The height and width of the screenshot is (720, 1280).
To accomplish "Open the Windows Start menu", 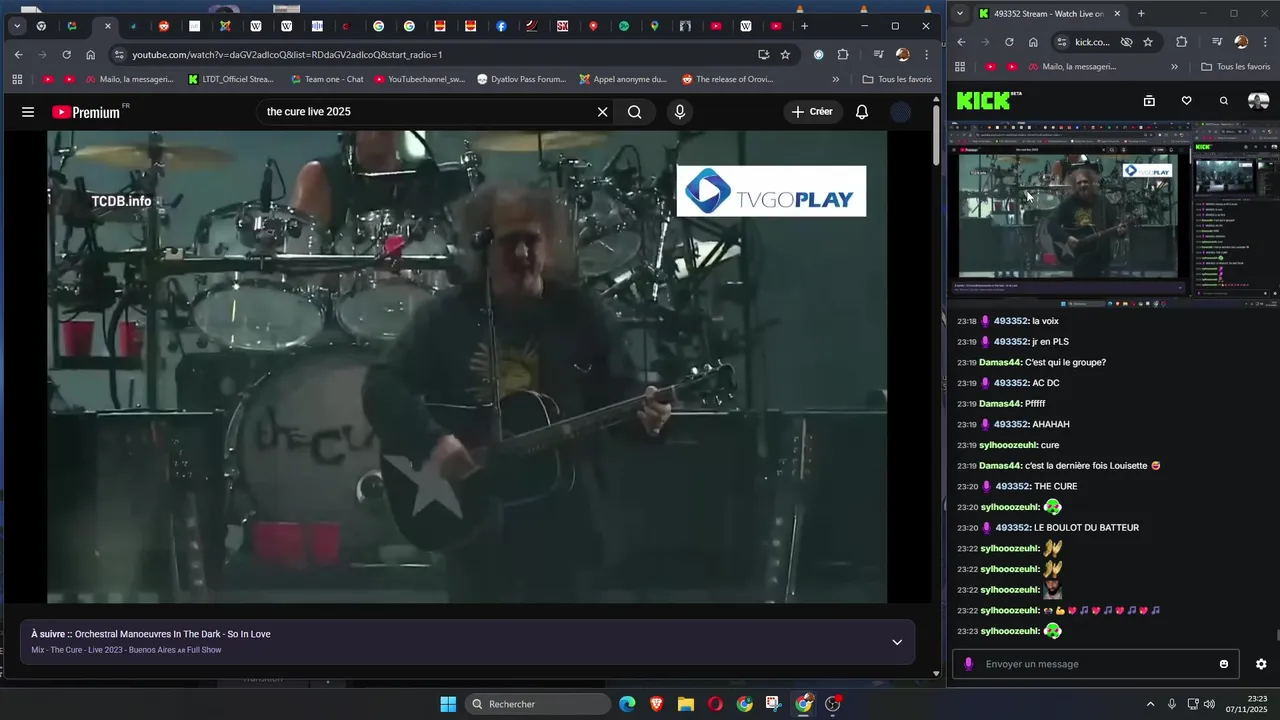I will (x=448, y=704).
